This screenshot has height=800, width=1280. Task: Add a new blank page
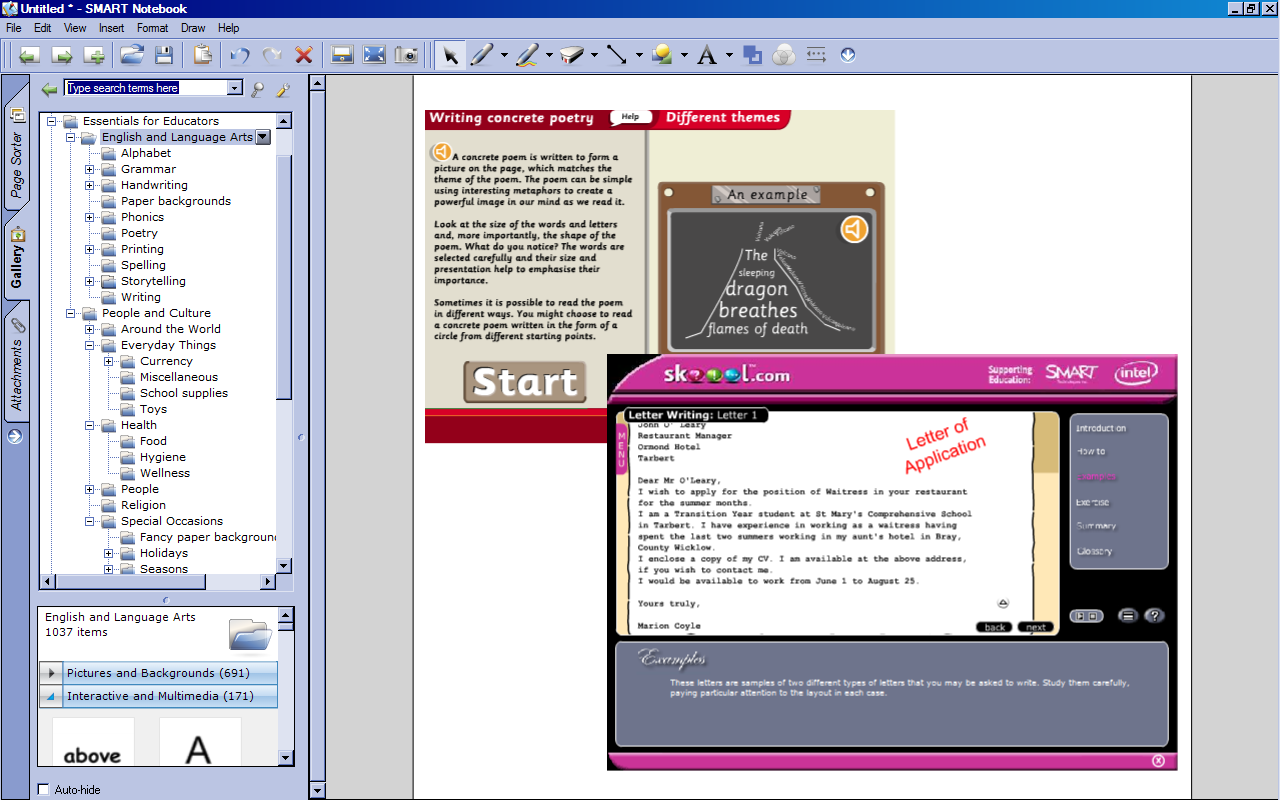(x=94, y=55)
